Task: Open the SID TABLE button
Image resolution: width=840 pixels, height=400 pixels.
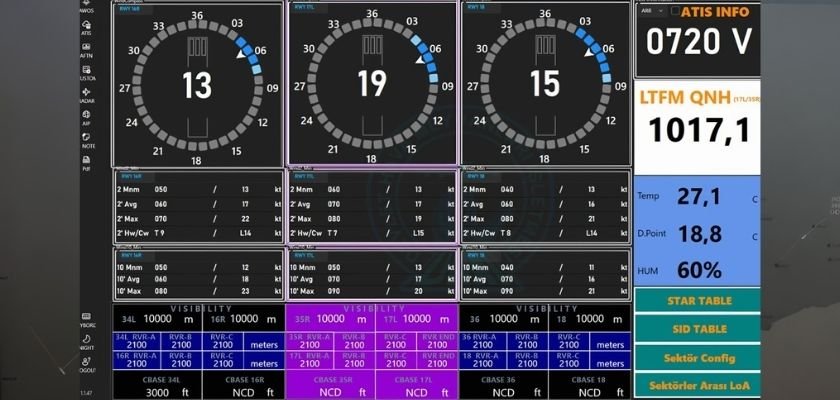Action: pos(696,328)
